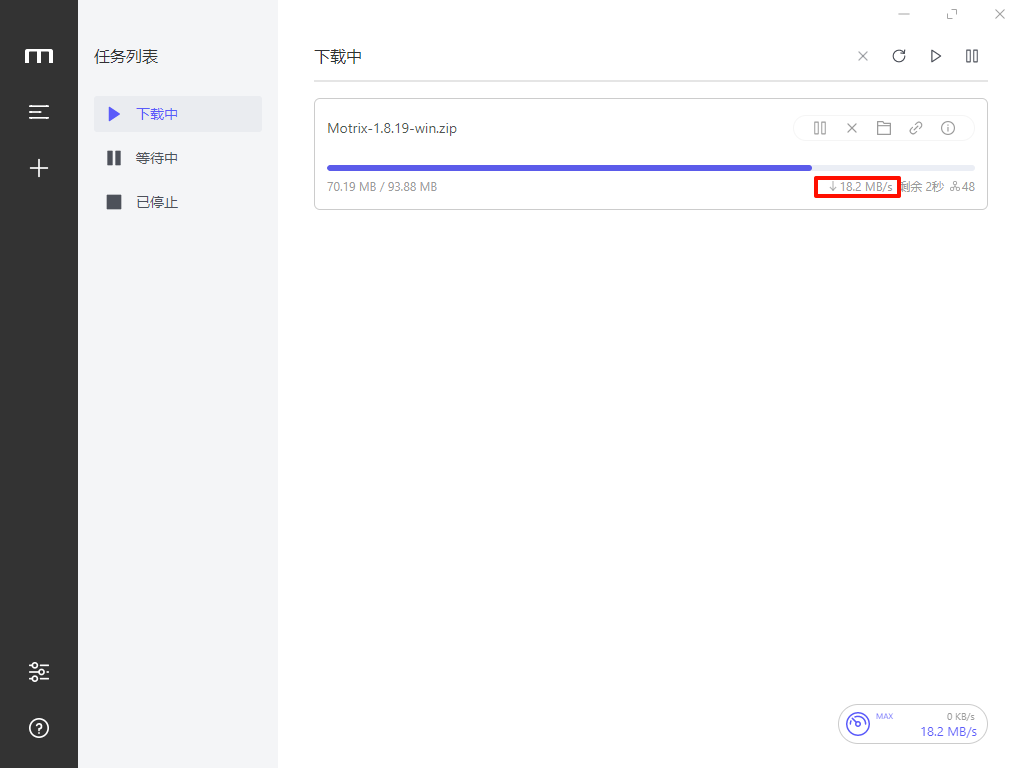Click the download progress bar

tap(650, 168)
